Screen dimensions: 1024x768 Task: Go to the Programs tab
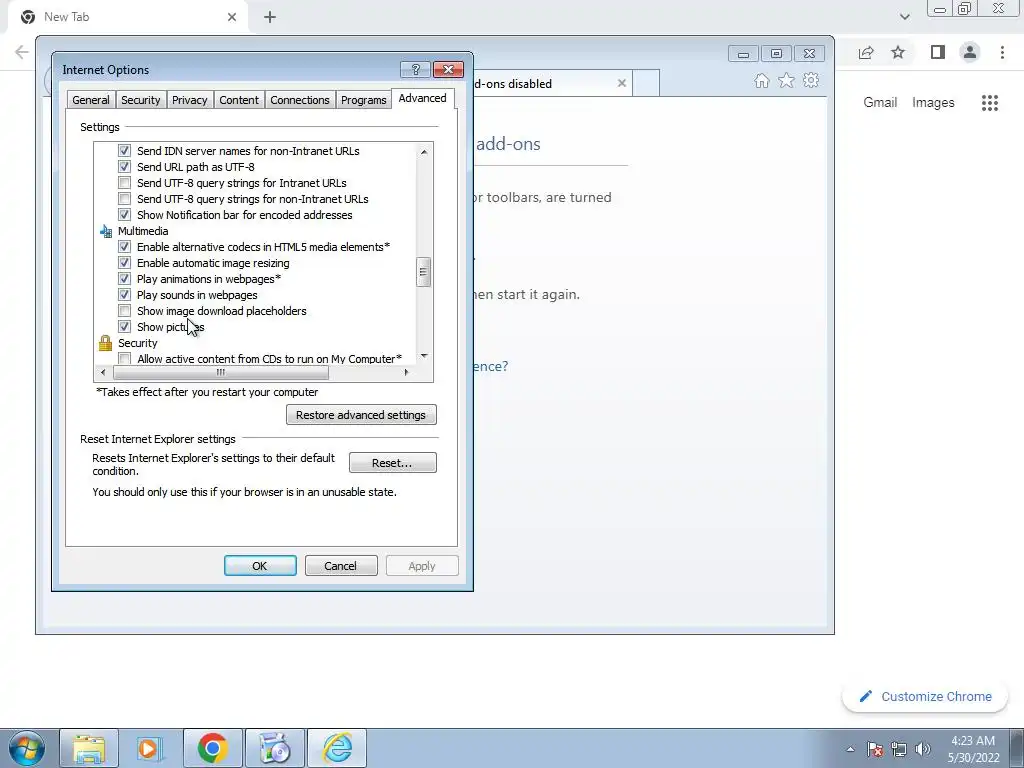pyautogui.click(x=364, y=100)
